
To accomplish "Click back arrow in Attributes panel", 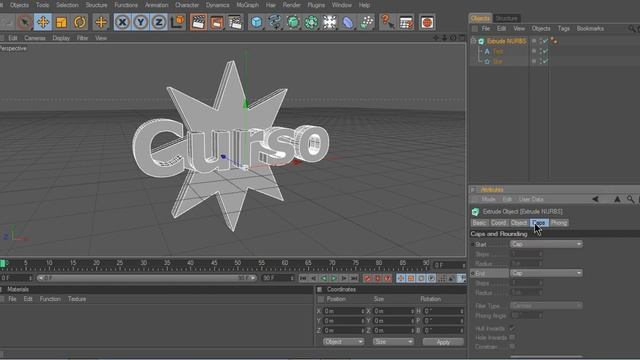I will coord(596,199).
